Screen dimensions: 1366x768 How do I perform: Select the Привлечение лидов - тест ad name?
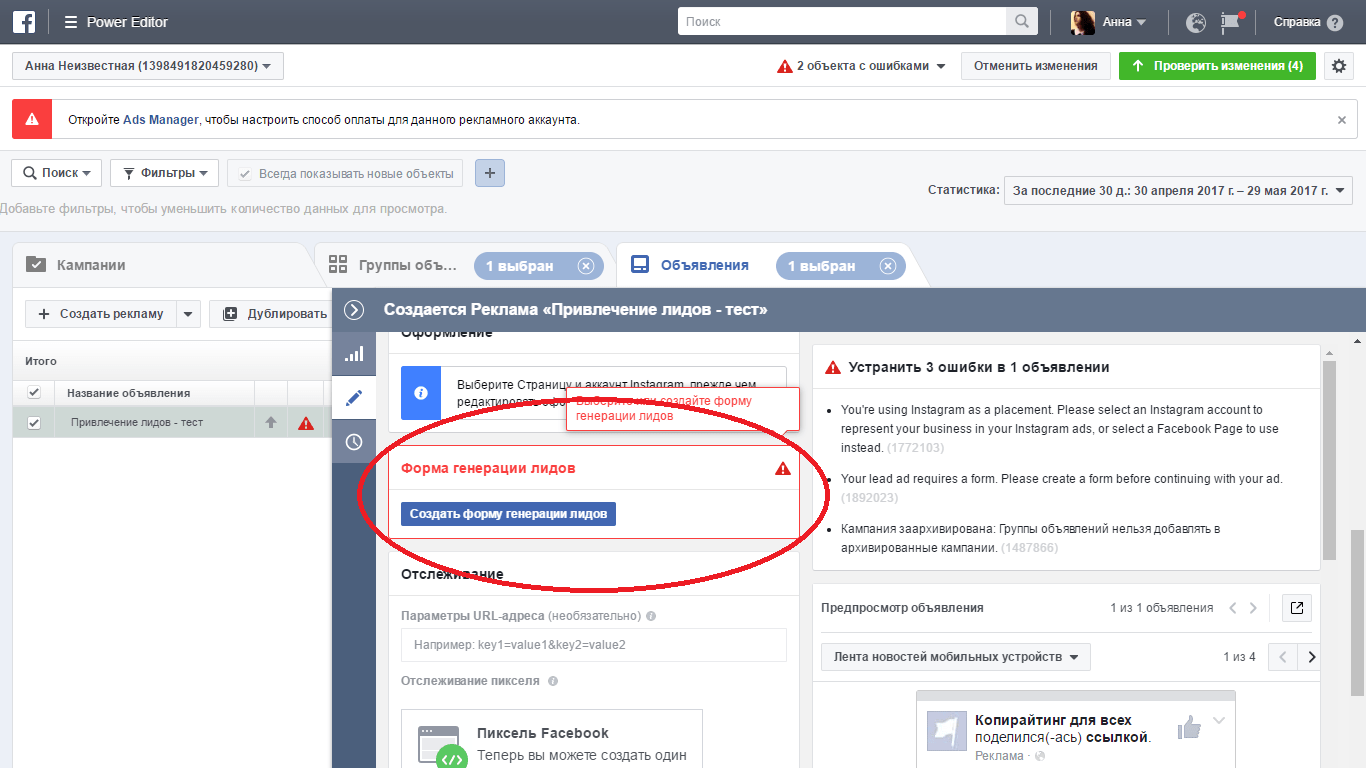coord(137,423)
